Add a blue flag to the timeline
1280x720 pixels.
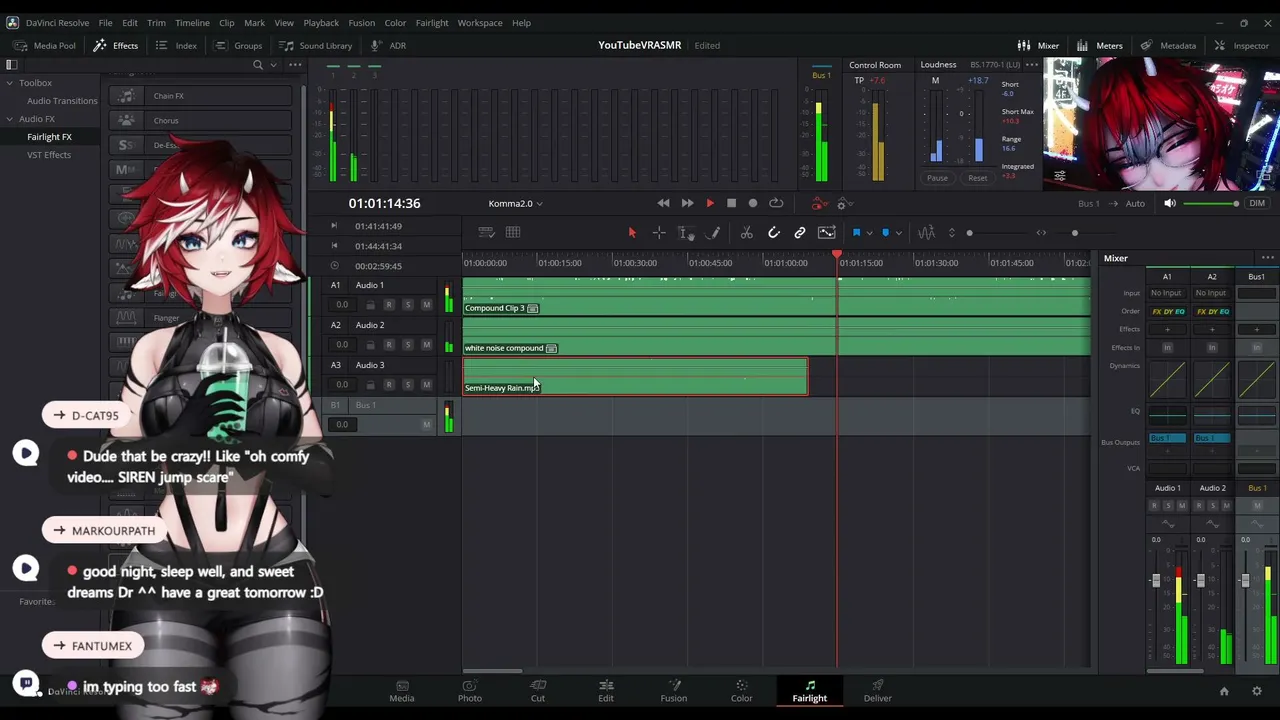[x=856, y=233]
